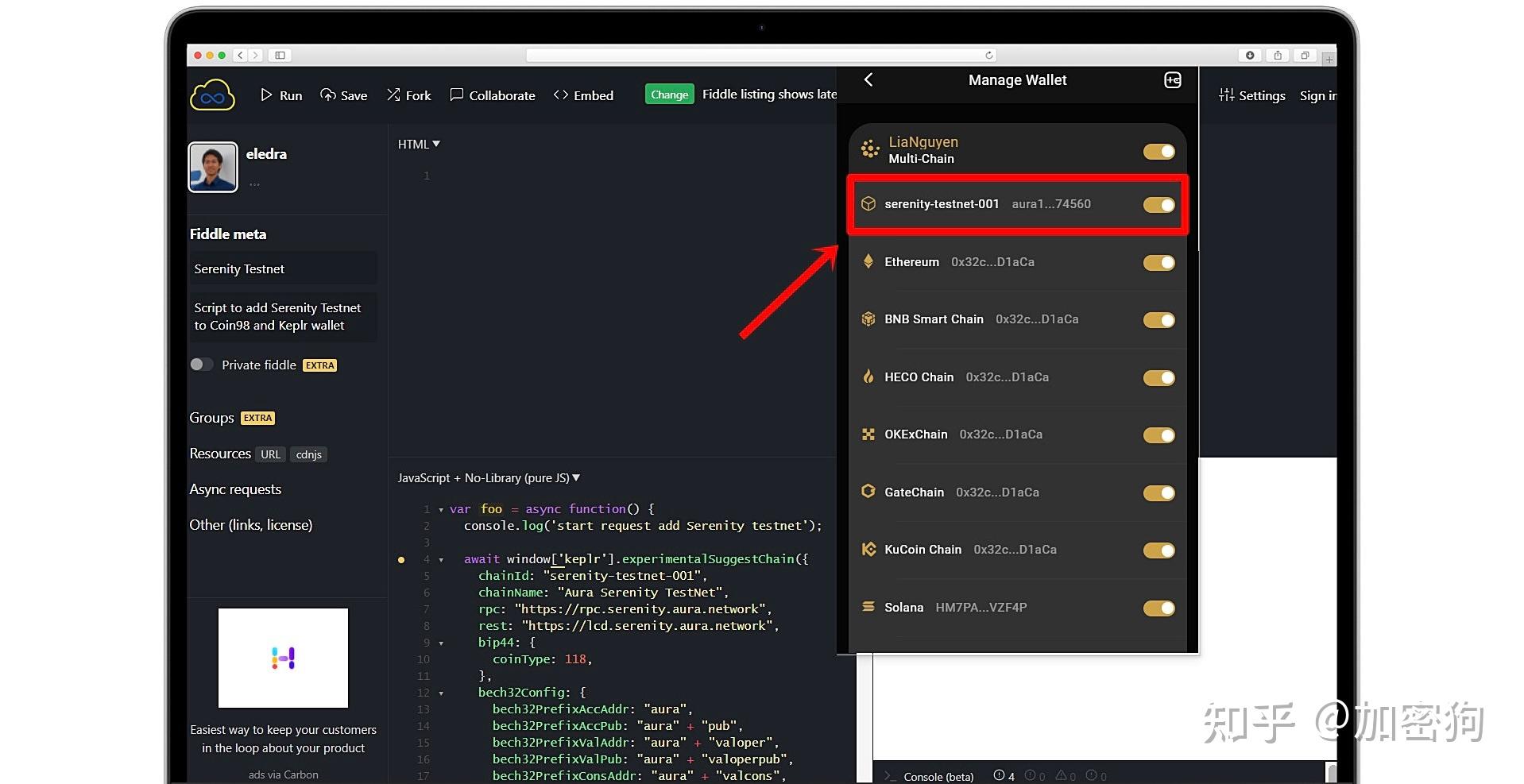1524x784 pixels.
Task: Toggle the BNB Smart Chain switch
Action: coord(1159,320)
